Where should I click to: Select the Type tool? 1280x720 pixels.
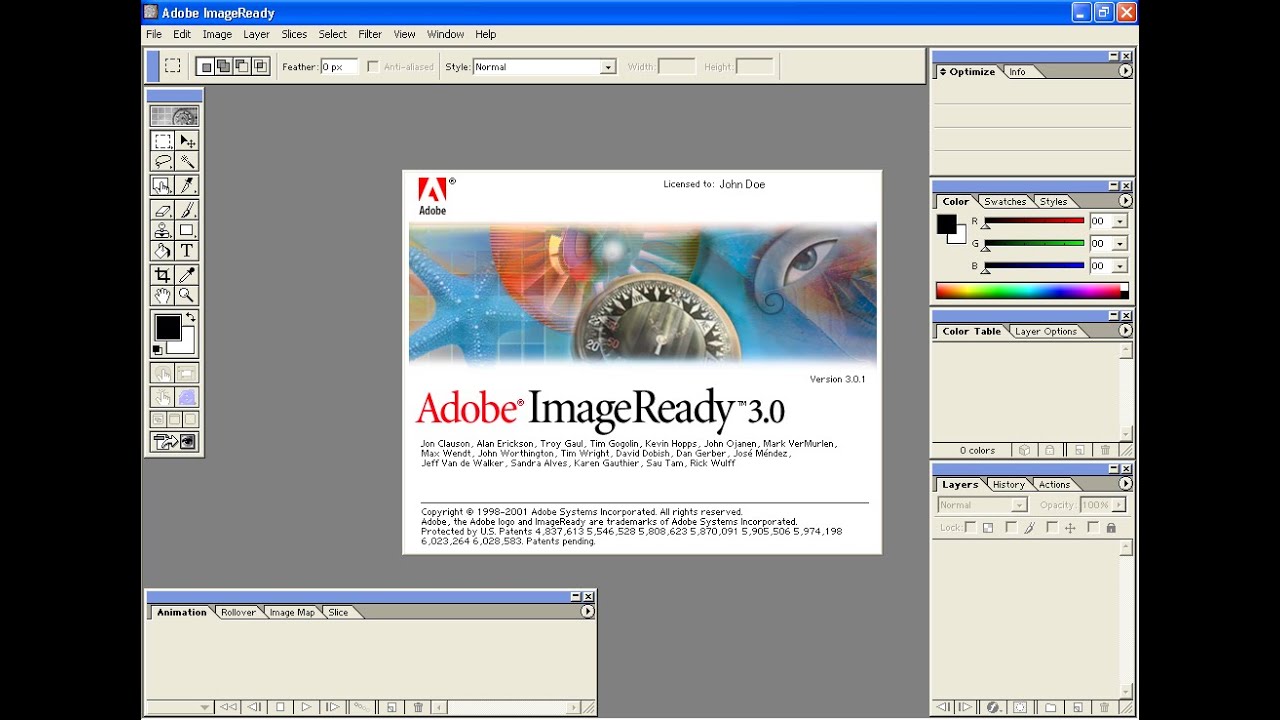(187, 250)
